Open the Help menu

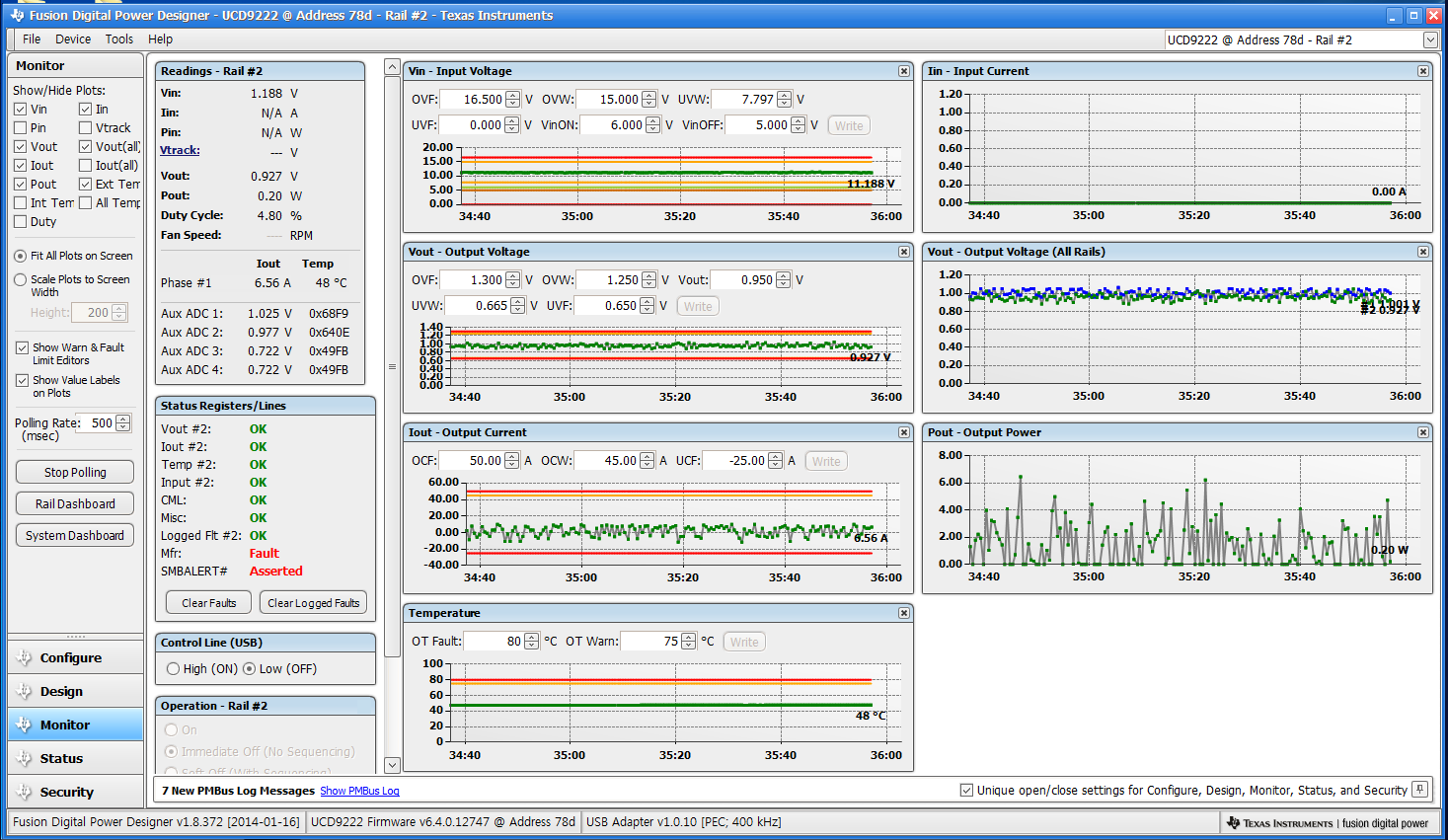(x=160, y=39)
